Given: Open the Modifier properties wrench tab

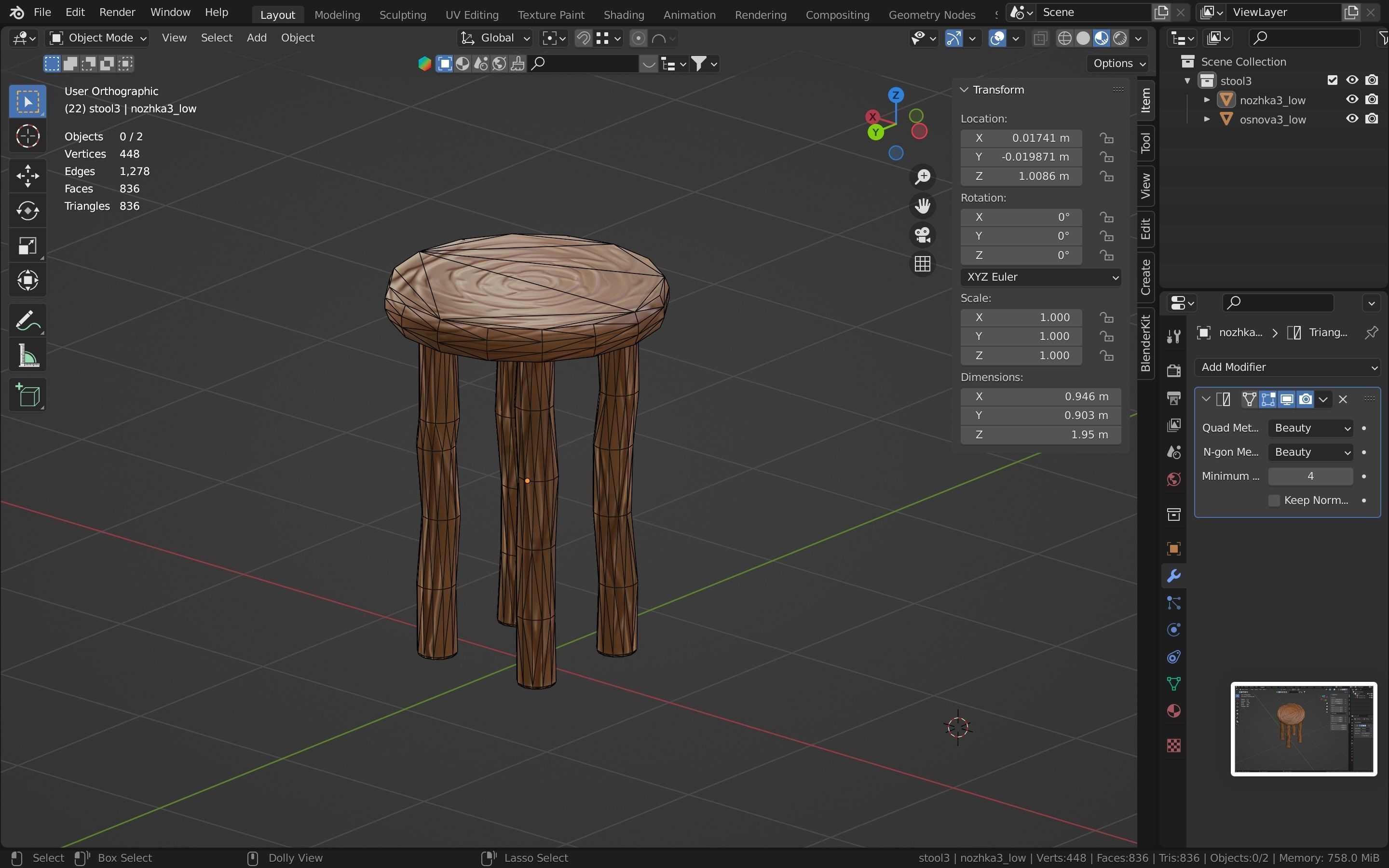Looking at the screenshot, I should 1173,575.
